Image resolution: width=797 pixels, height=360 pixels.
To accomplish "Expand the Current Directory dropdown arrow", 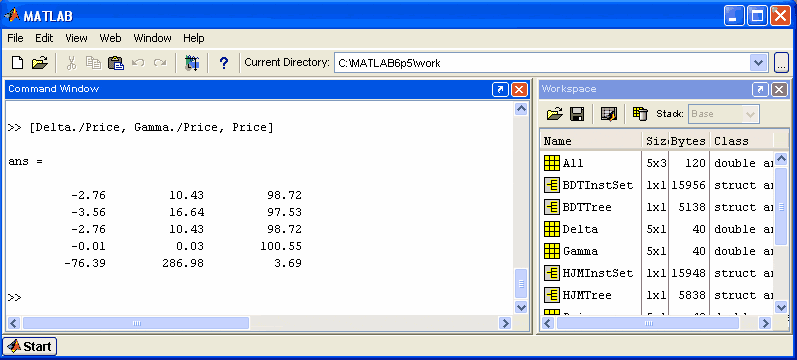I will pyautogui.click(x=758, y=63).
